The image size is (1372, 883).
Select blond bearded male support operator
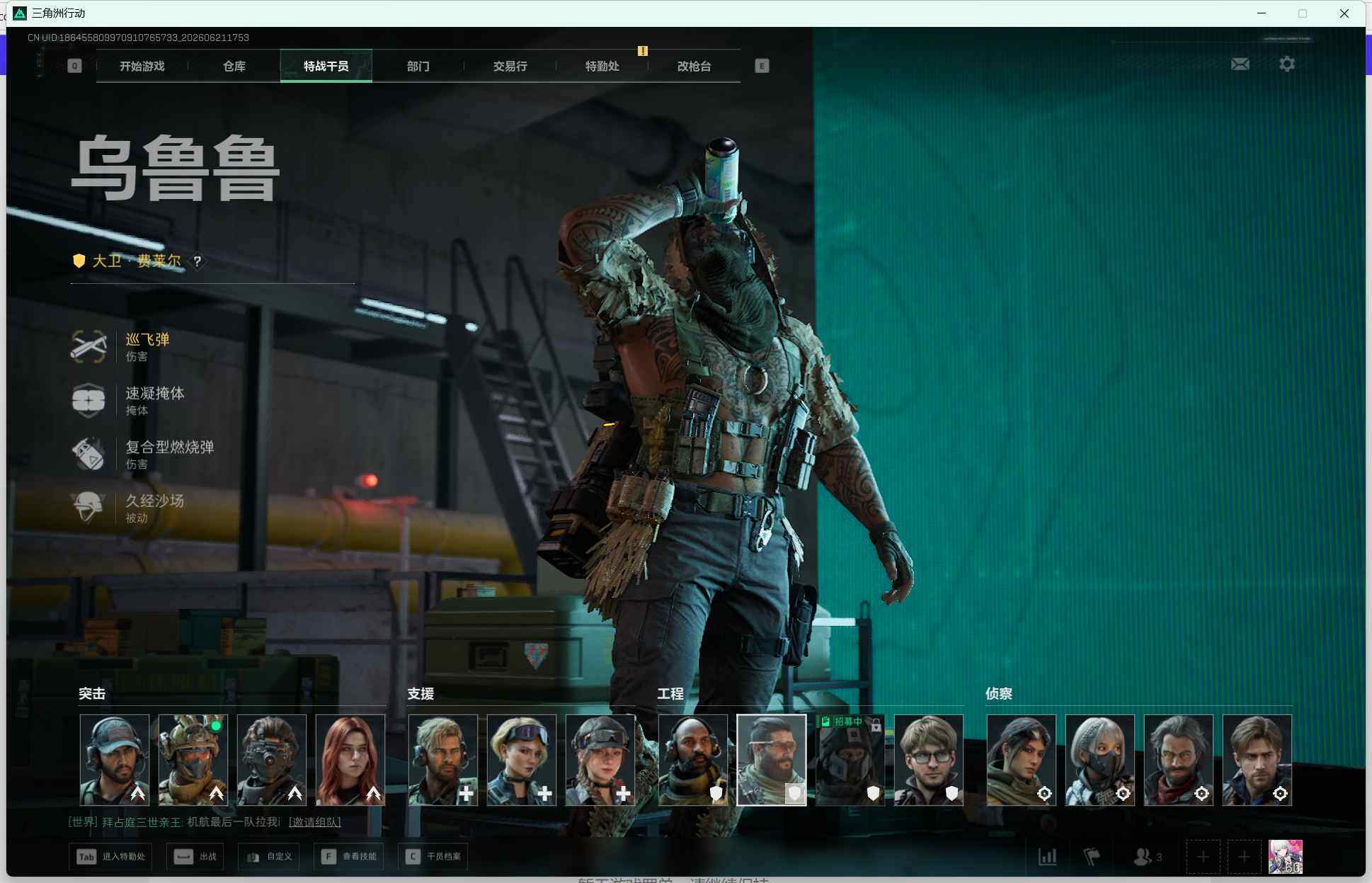pyautogui.click(x=443, y=760)
